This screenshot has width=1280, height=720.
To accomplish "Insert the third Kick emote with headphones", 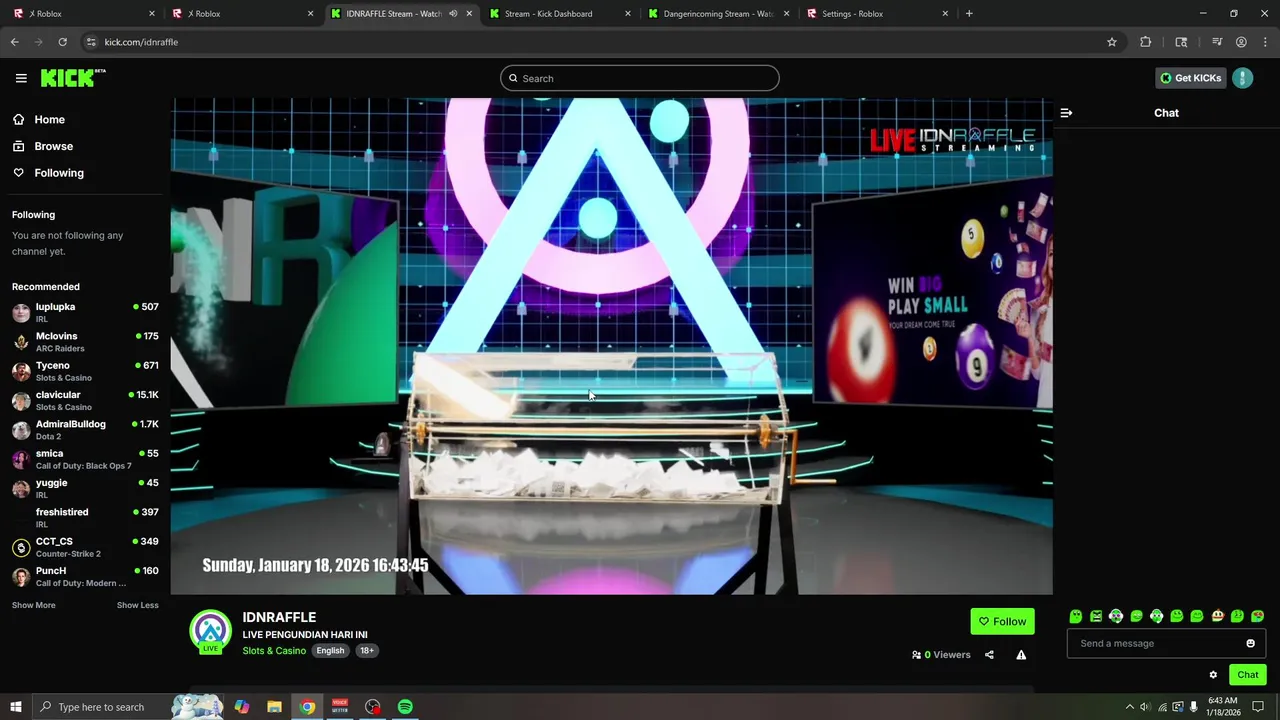I will (x=1116, y=616).
